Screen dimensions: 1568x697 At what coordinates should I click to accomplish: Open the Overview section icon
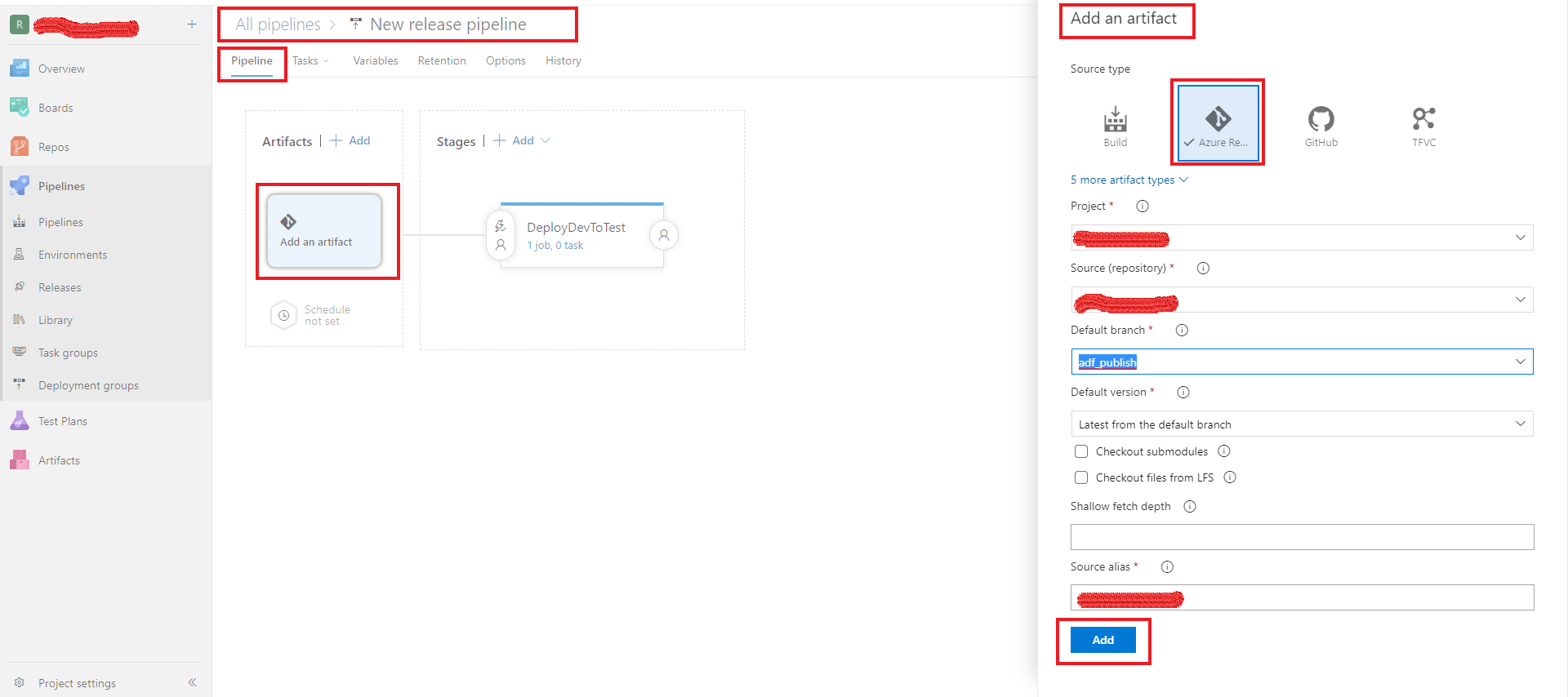pos(20,69)
